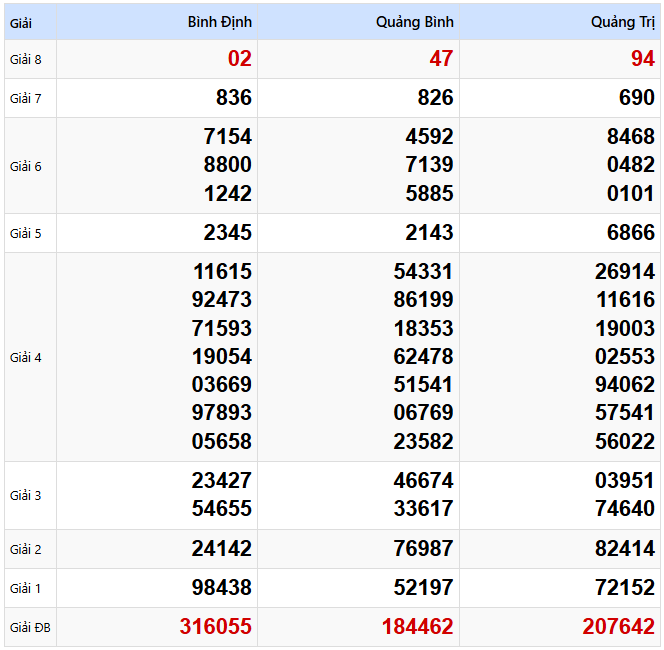Click red Giải 8 number 47
Viewport: 664px width, 650px height.
click(x=441, y=59)
